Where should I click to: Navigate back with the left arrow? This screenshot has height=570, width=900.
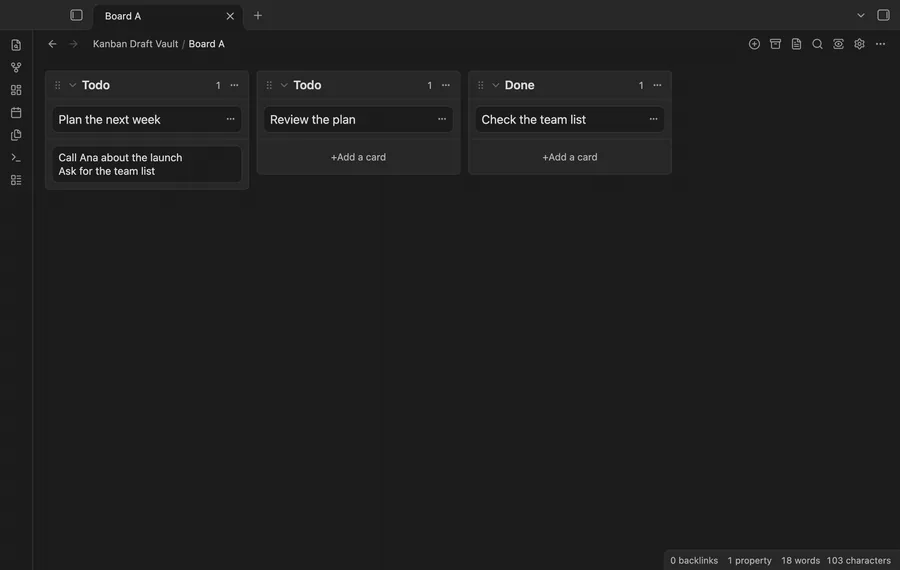tap(52, 44)
